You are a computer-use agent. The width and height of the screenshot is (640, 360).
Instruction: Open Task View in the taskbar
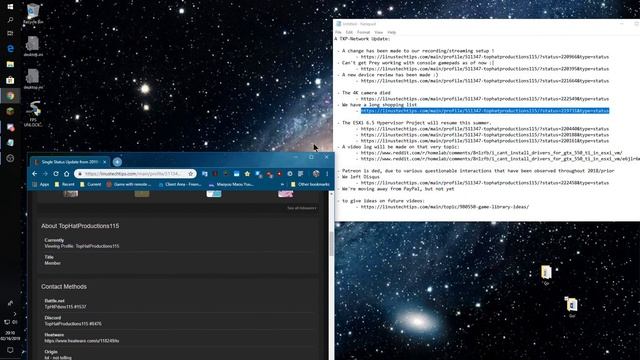tap(10, 33)
